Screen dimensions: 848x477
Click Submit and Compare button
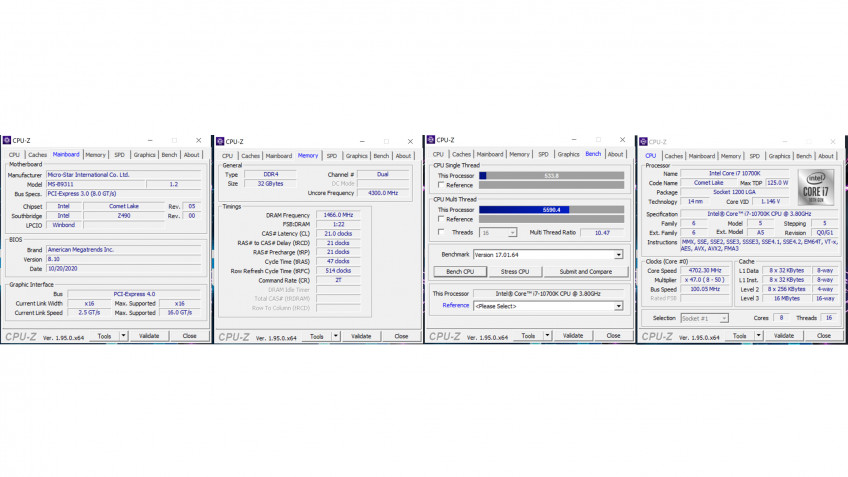(x=586, y=271)
